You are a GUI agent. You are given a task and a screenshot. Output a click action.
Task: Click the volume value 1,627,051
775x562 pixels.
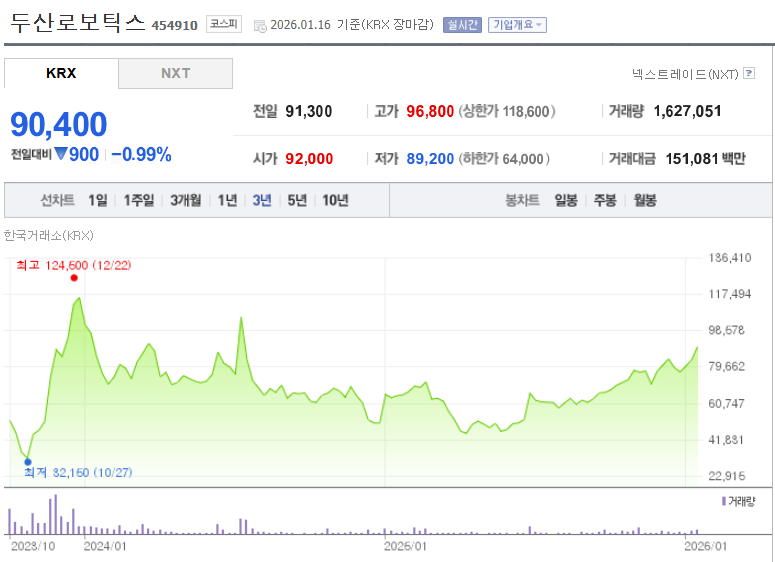[x=687, y=111]
